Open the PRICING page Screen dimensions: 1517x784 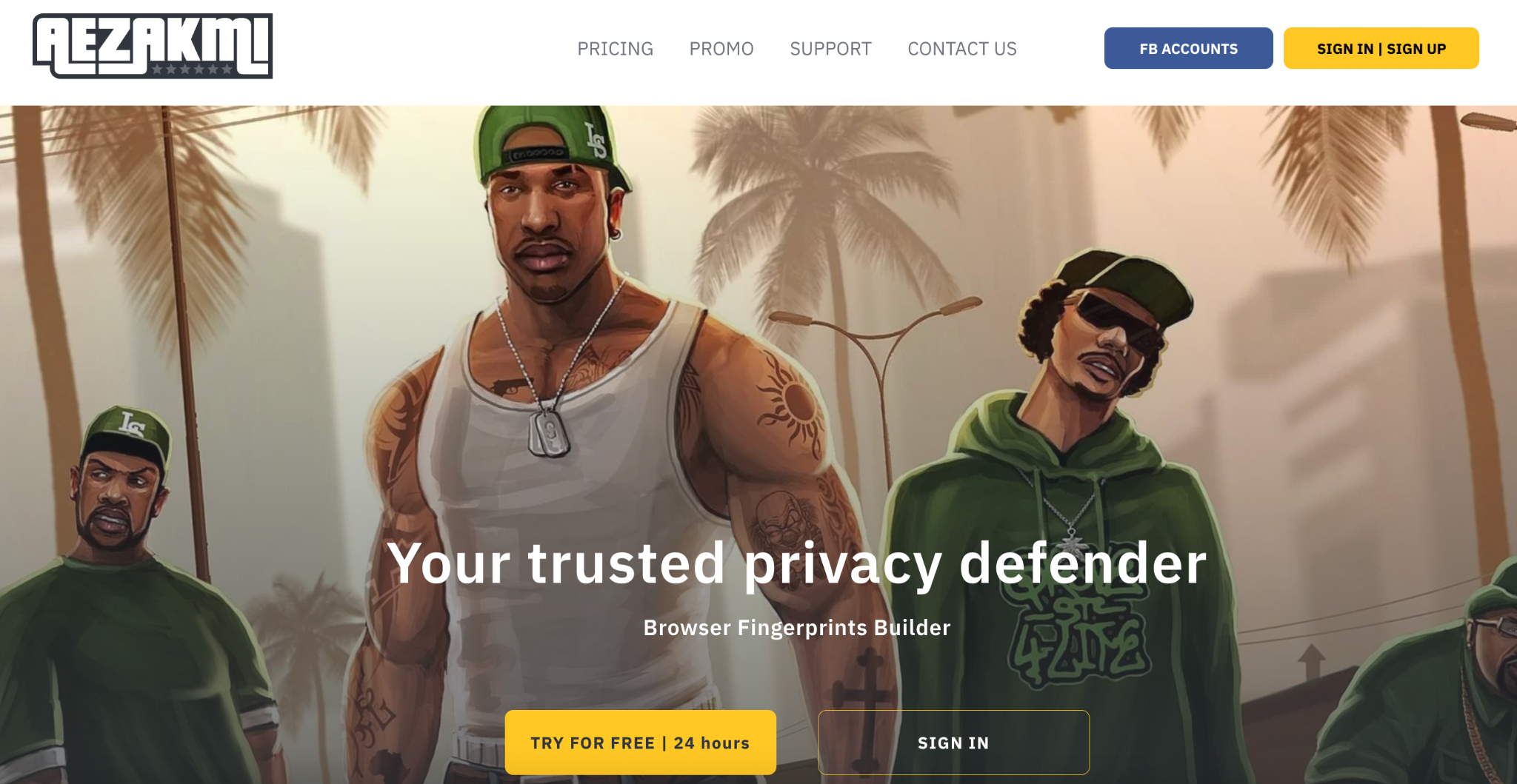point(615,49)
